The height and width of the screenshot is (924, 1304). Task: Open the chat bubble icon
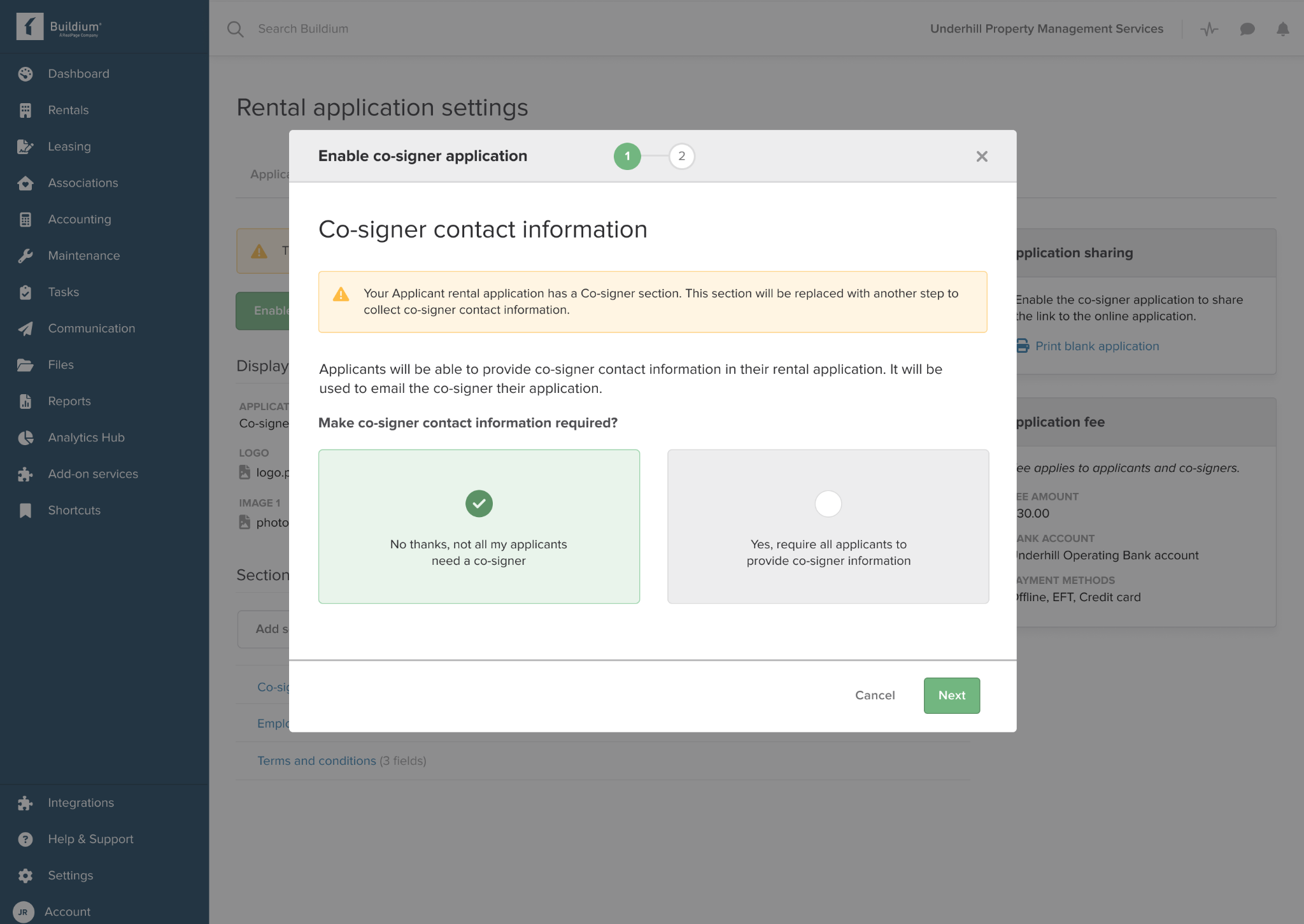[1247, 29]
